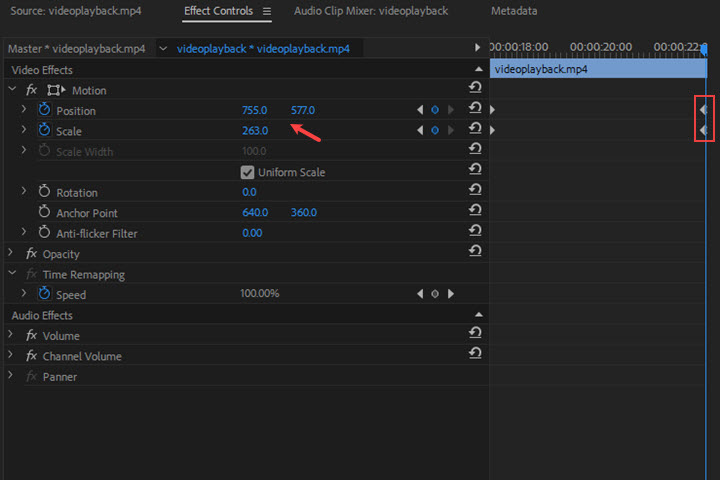720x480 pixels.
Task: Toggle the Channel Volume fx icon
Action: point(31,356)
